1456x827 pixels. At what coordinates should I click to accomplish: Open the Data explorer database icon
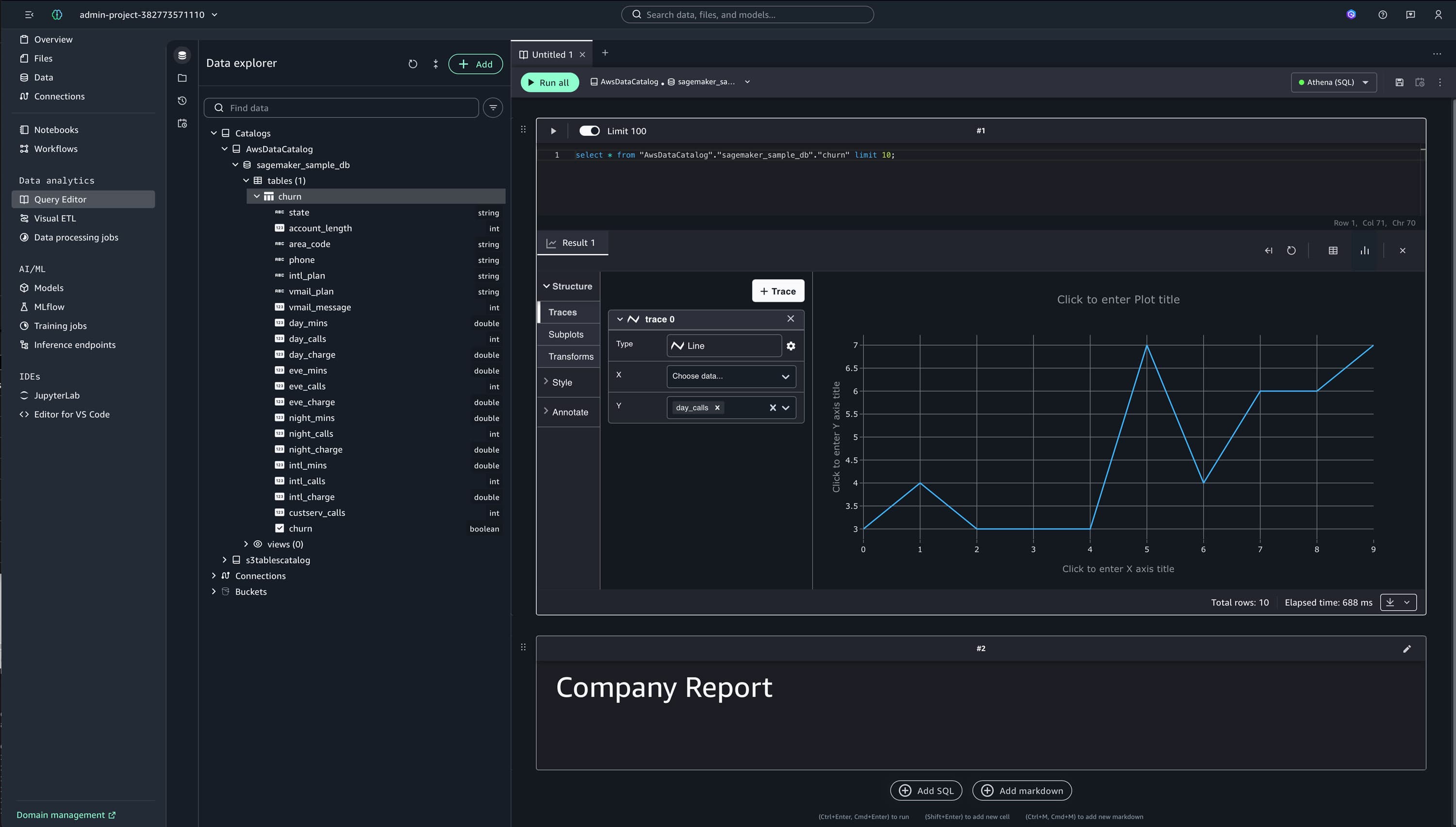[x=182, y=54]
